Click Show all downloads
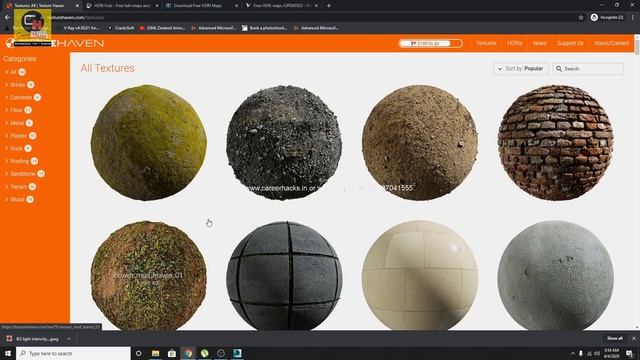This screenshot has height=360, width=640. [x=615, y=338]
